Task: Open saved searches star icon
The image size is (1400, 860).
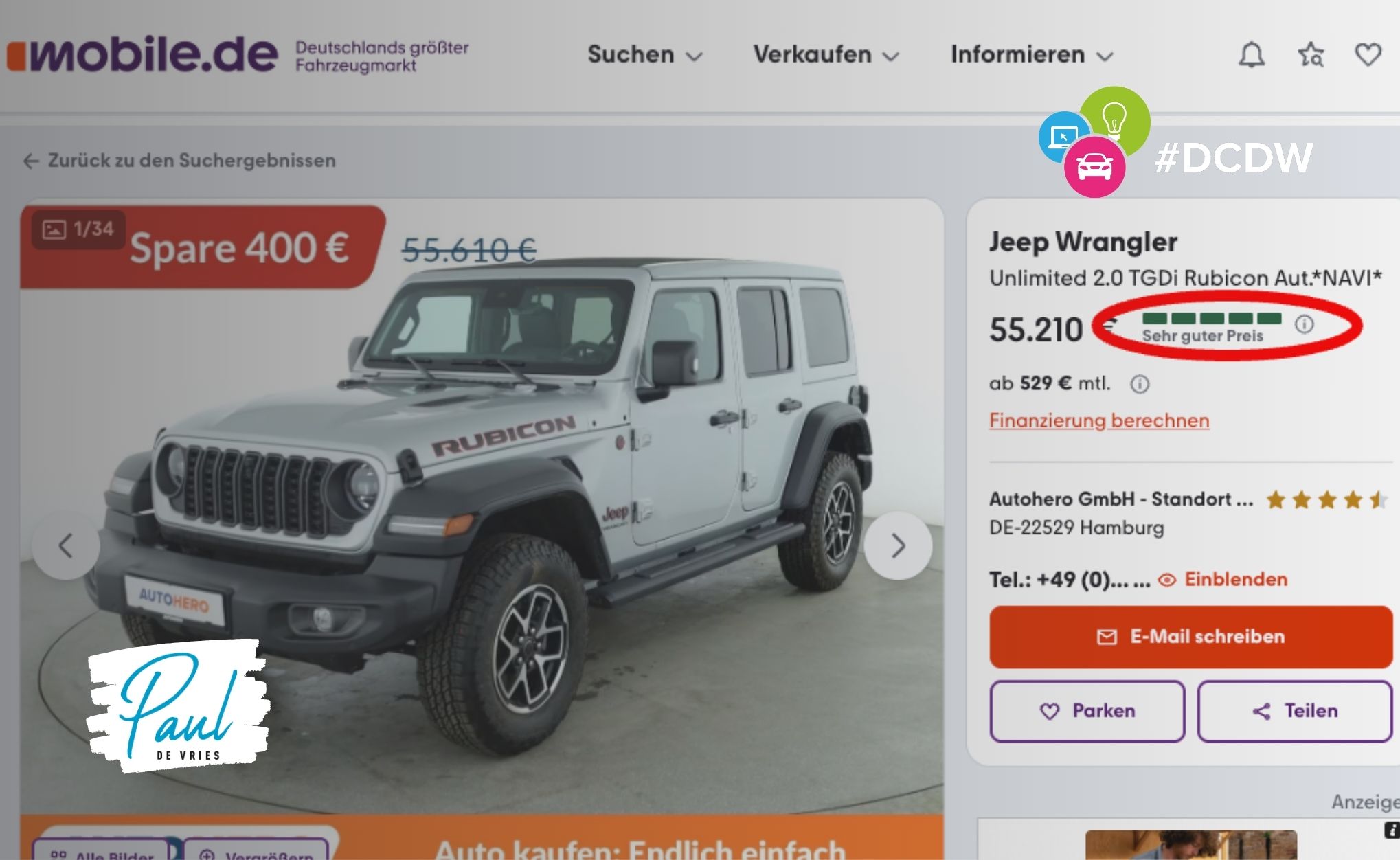Action: (x=1311, y=54)
